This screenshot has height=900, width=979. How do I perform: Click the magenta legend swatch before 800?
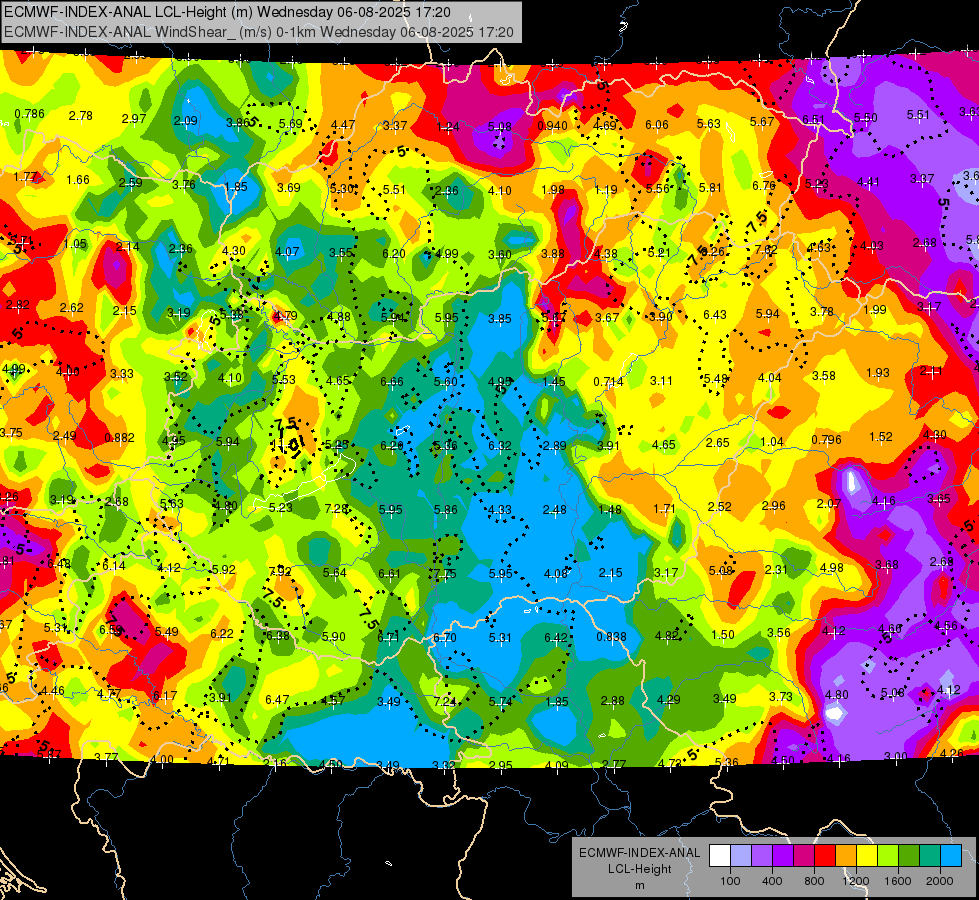click(x=804, y=856)
